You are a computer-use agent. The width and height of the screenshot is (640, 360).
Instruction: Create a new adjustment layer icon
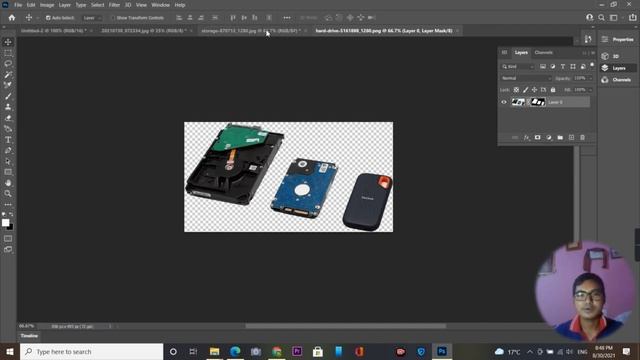tap(549, 138)
